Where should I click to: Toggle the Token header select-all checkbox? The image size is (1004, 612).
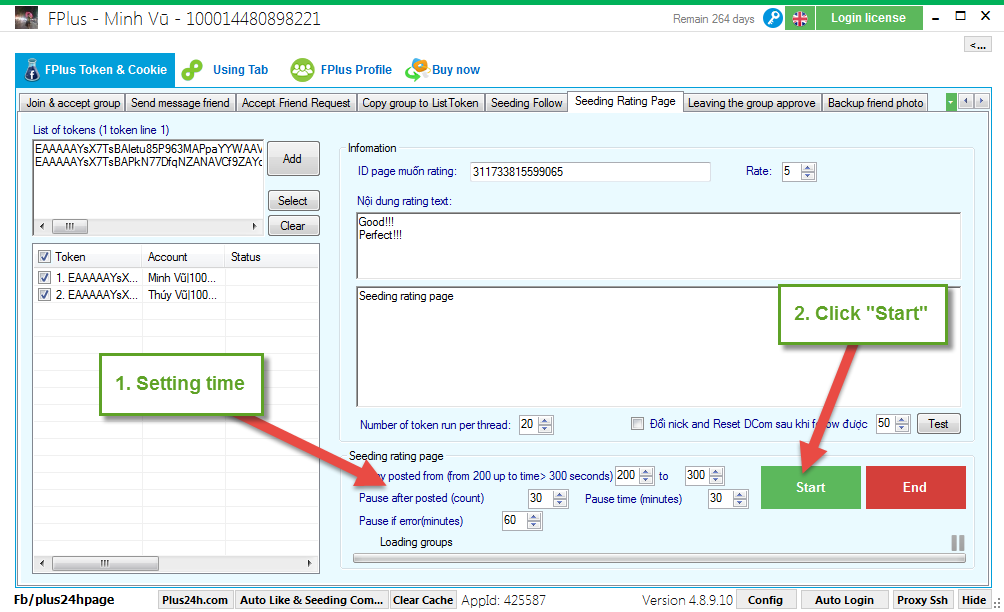pos(44,257)
